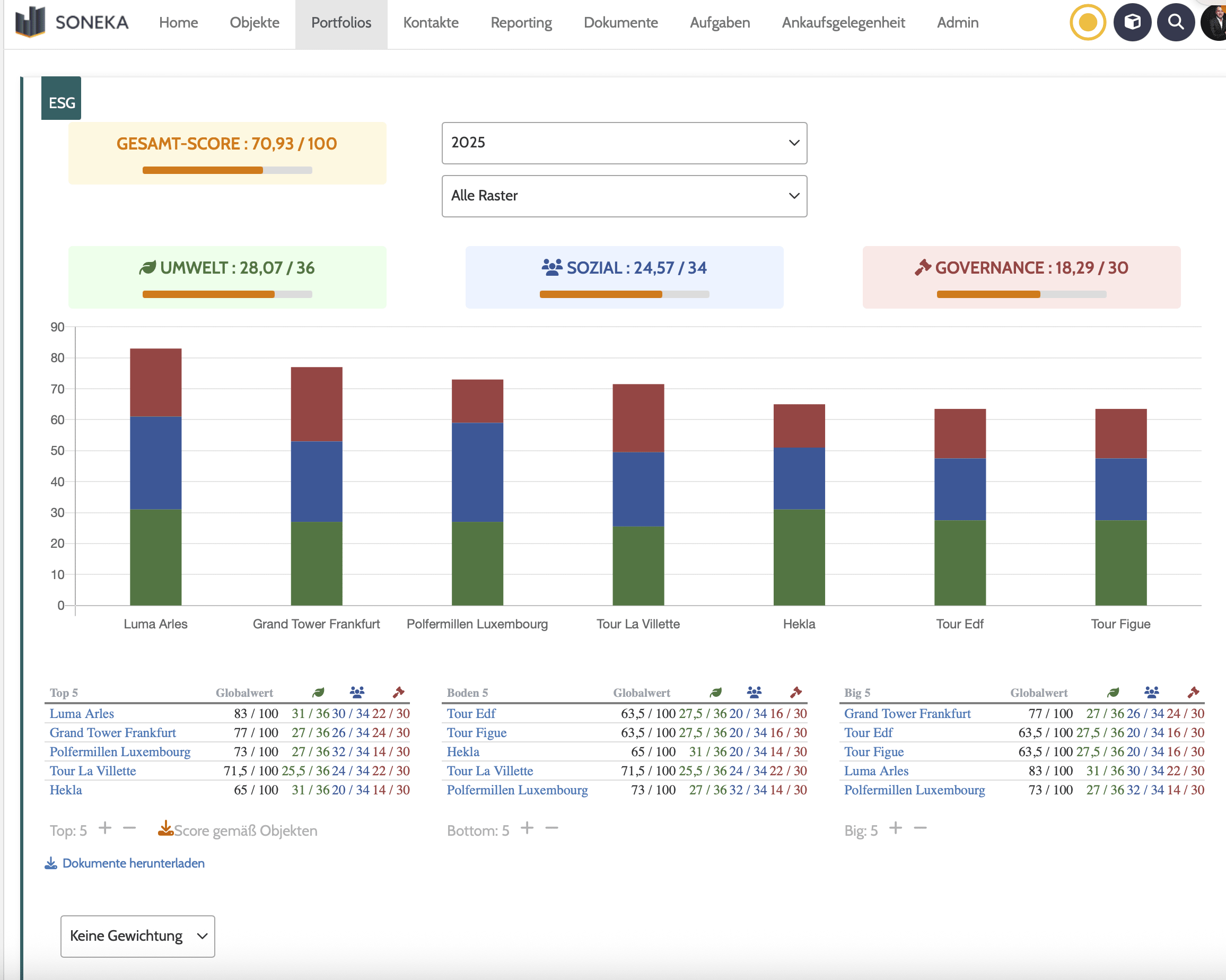Switch to the Reporting menu
Image resolution: width=1226 pixels, height=980 pixels.
(521, 23)
